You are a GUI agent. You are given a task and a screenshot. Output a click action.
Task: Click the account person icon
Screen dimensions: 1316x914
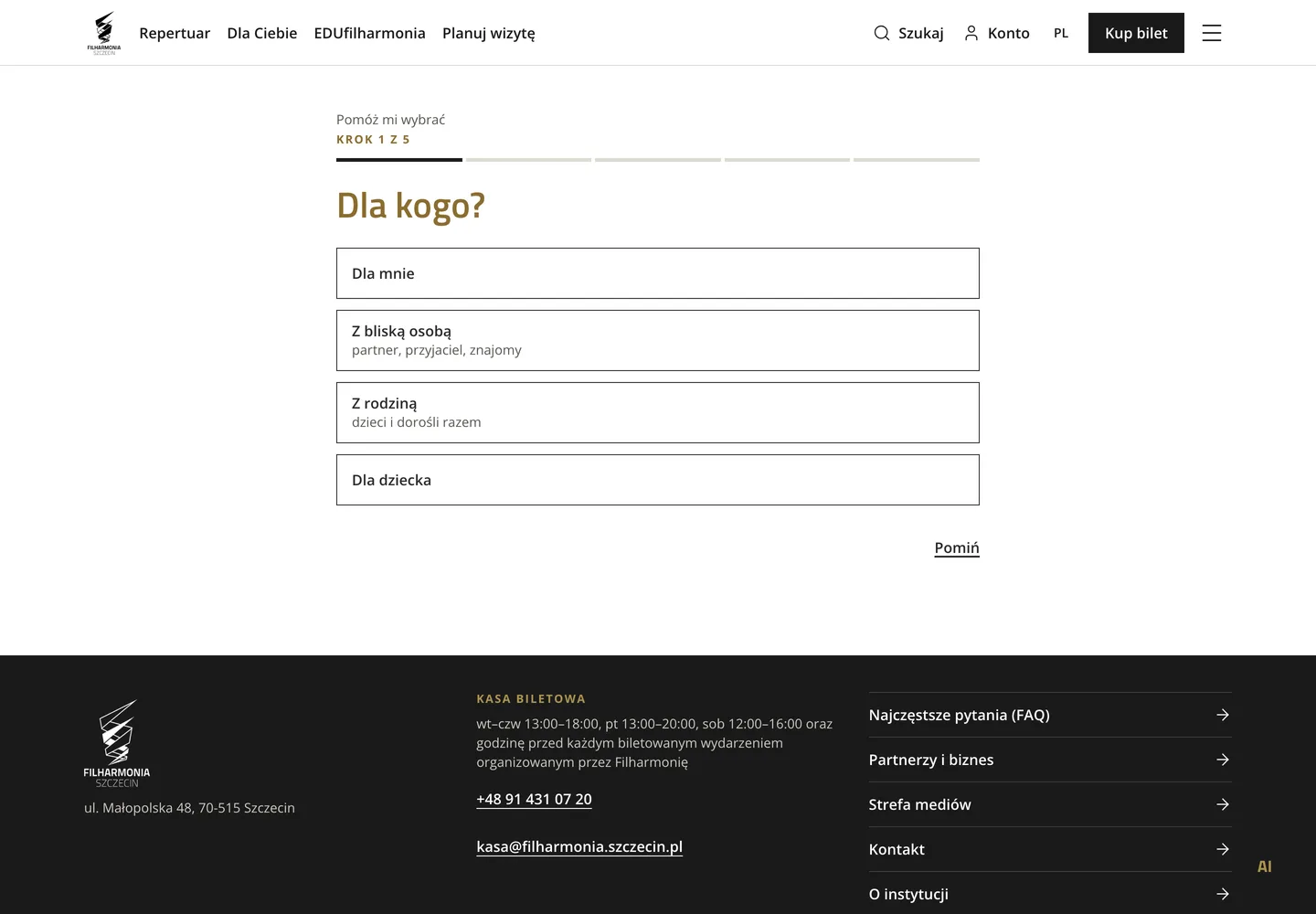(971, 33)
